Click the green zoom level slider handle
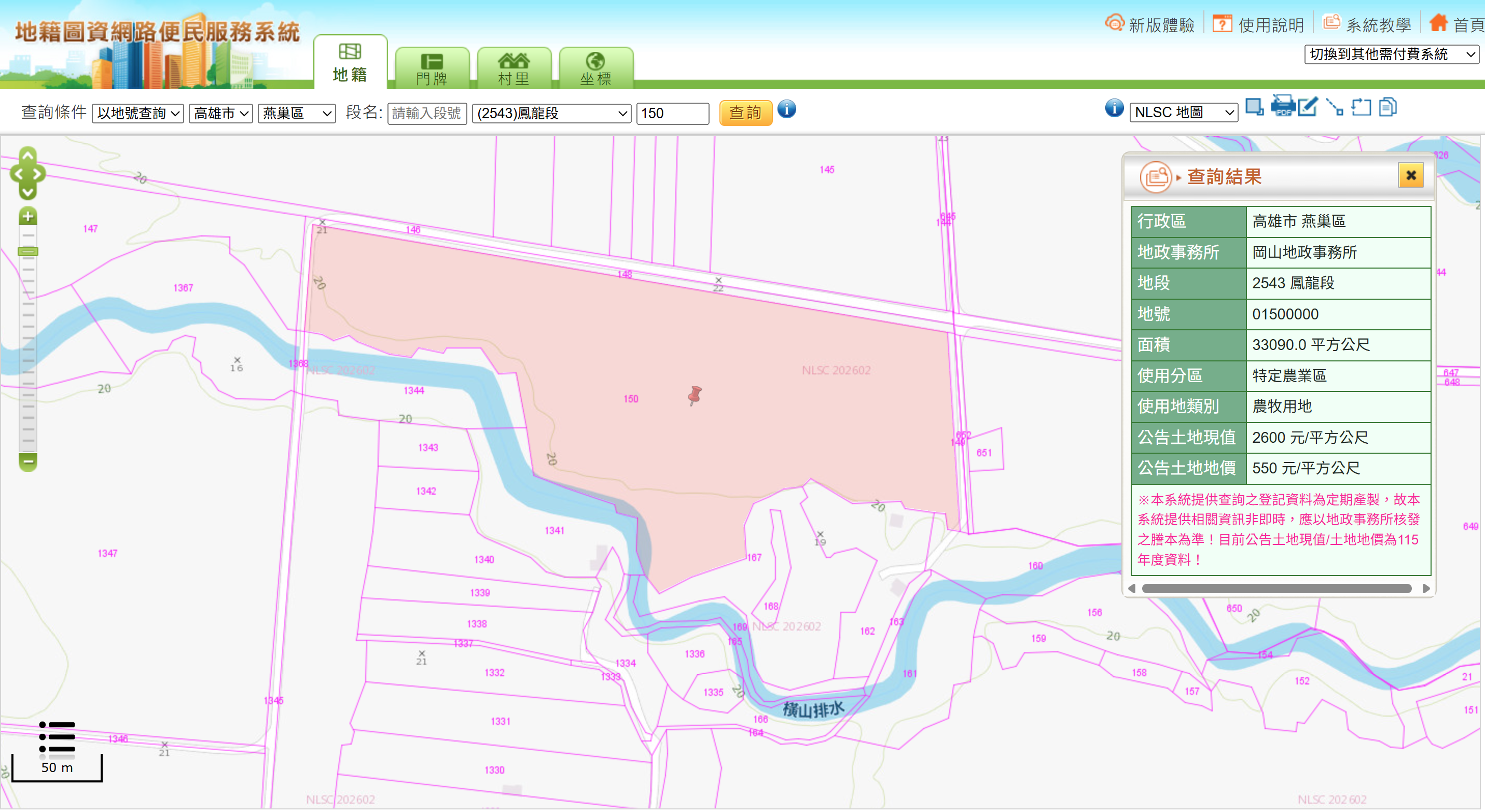 click(x=27, y=252)
